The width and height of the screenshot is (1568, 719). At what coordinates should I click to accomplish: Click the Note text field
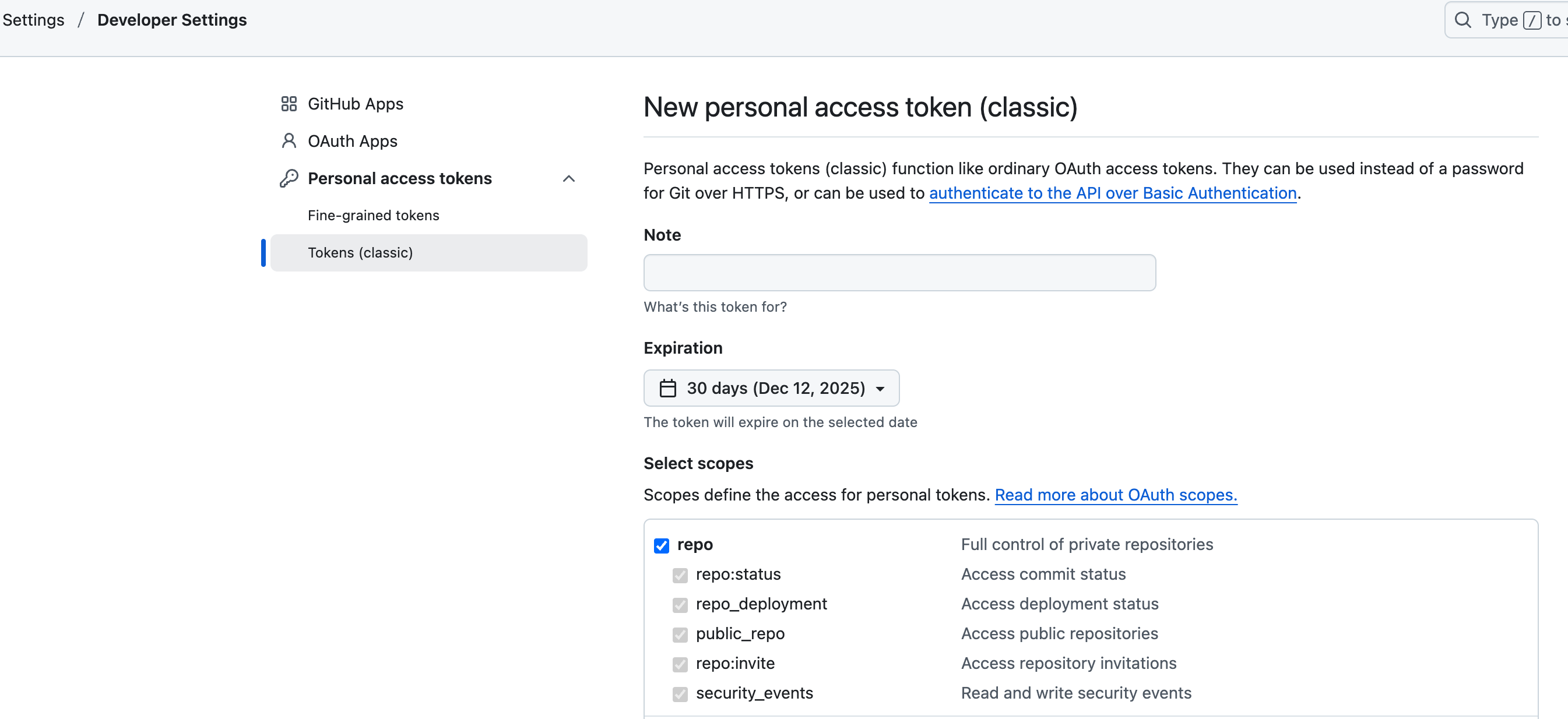pos(899,273)
